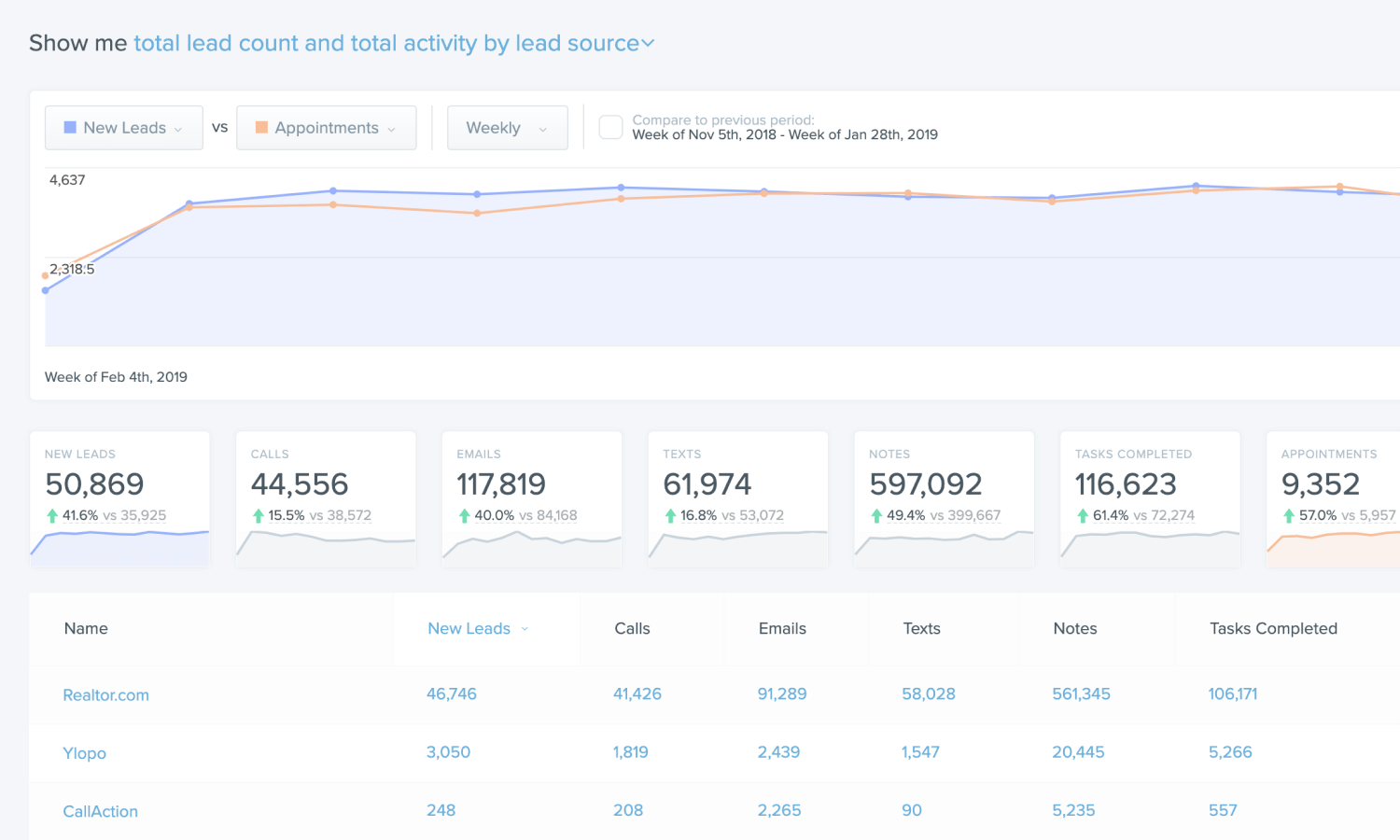The height and width of the screenshot is (840, 1400).
Task: Enable Compare to previous period checkbox
Action: 610,127
